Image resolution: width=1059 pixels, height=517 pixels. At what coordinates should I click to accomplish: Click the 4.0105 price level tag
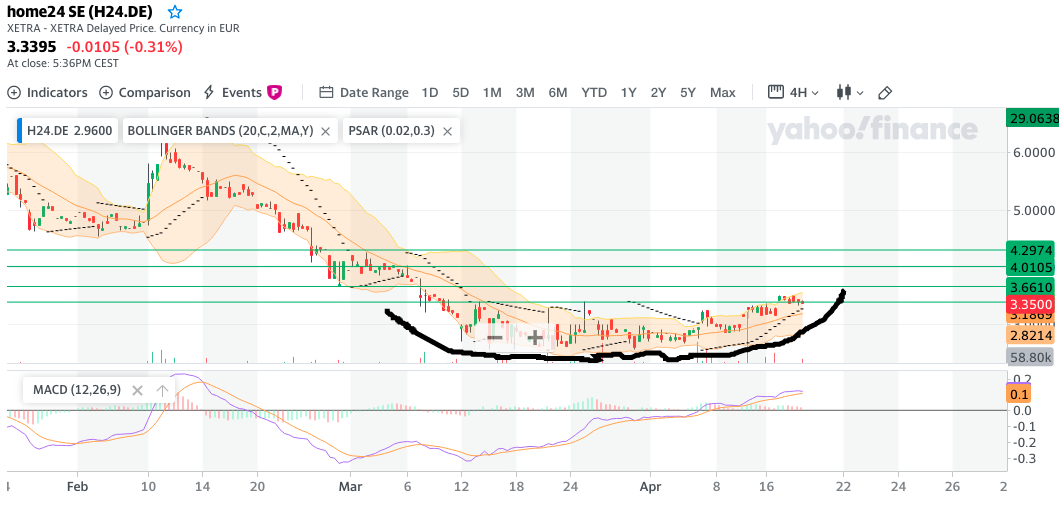1029,267
